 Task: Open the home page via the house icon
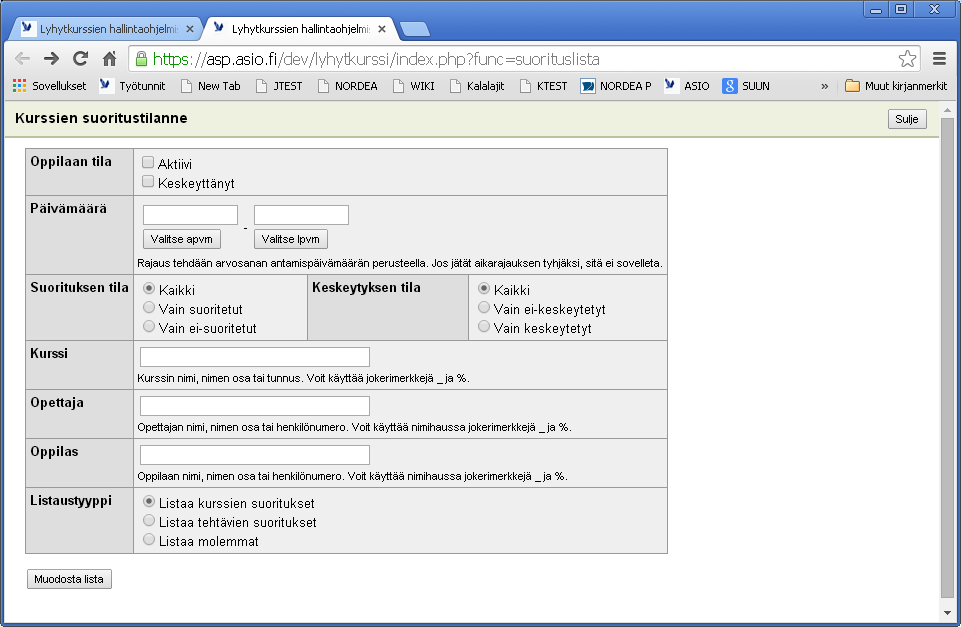109,59
